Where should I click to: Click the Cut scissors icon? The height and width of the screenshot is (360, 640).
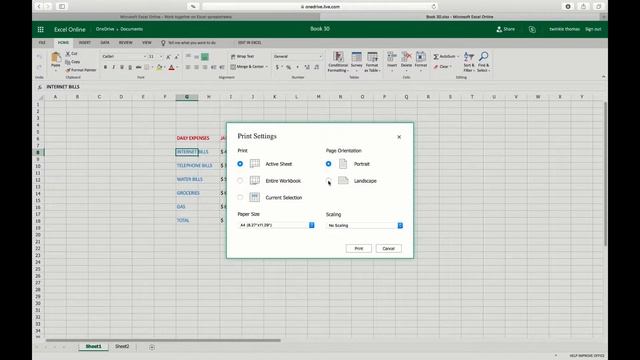click(68, 53)
